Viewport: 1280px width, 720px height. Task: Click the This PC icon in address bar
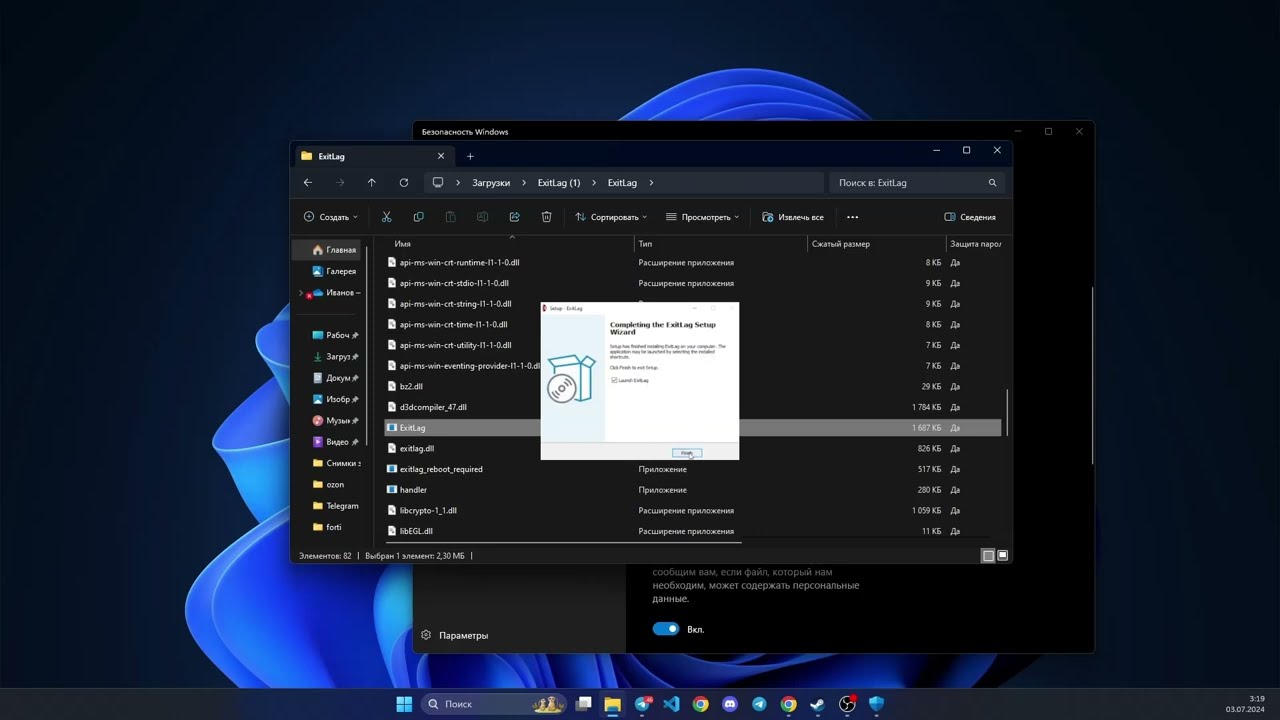coord(438,183)
